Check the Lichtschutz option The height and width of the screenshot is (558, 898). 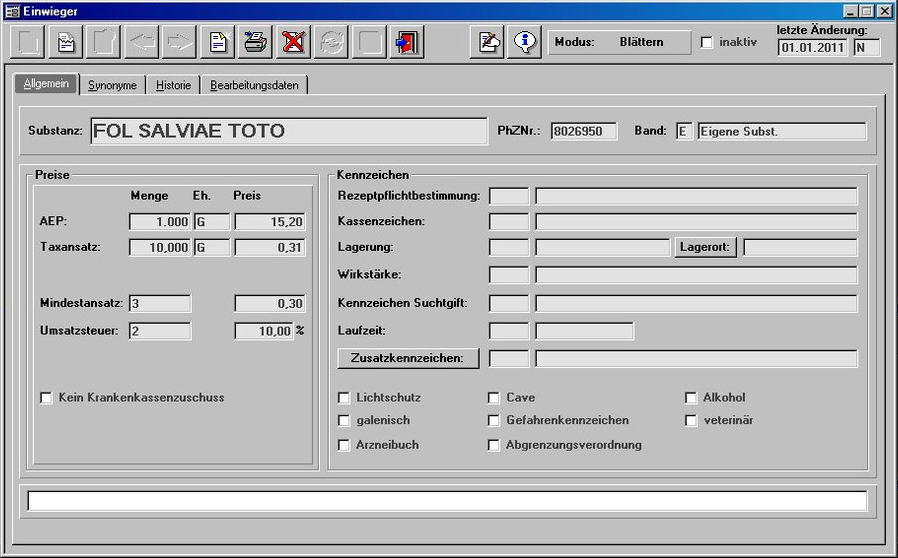[344, 398]
